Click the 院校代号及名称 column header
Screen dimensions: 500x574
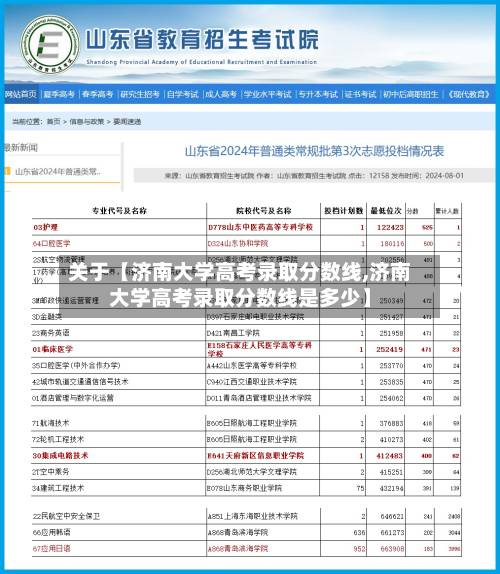264,211
